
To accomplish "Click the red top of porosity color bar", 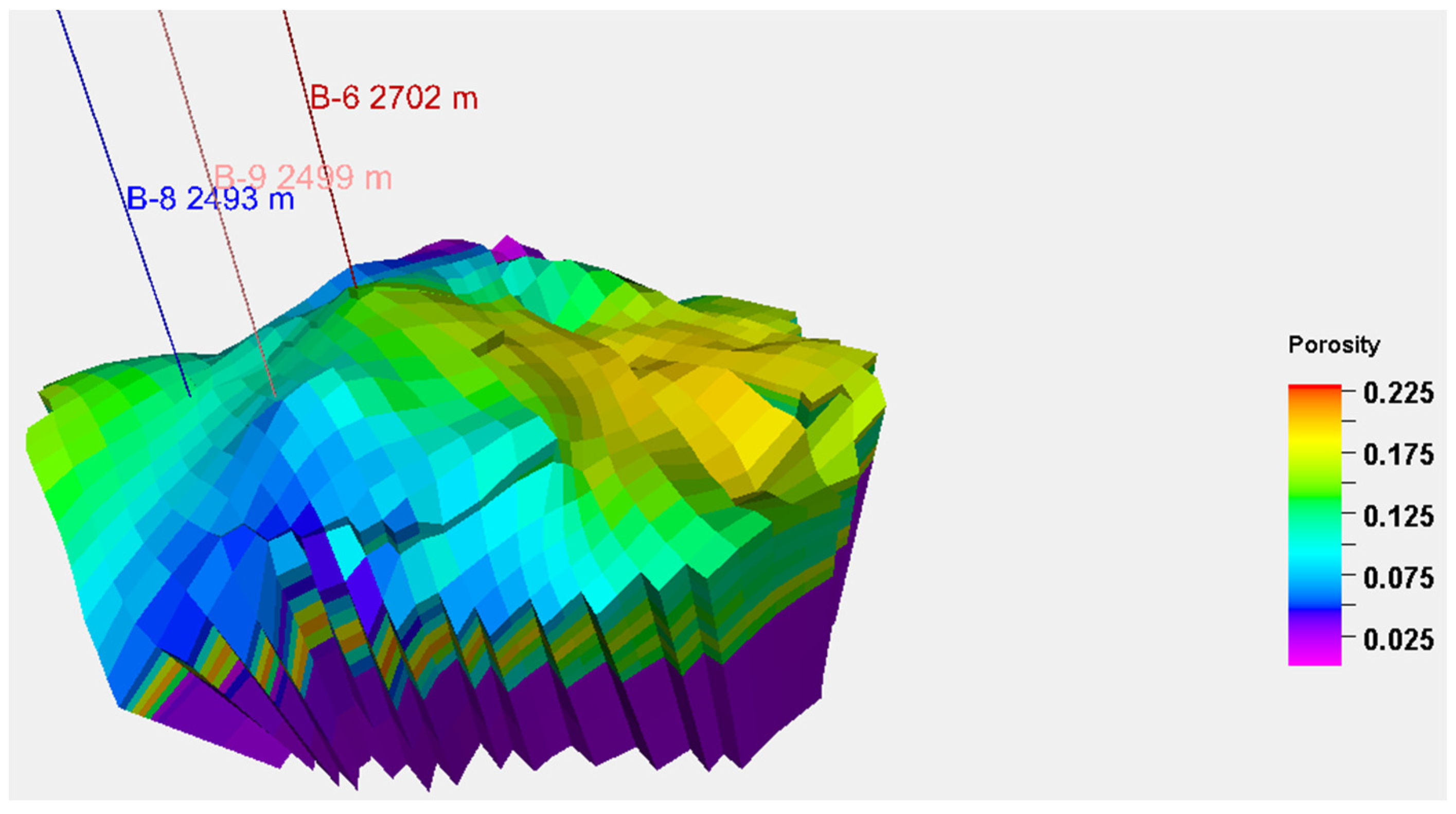I will 1314,389.
